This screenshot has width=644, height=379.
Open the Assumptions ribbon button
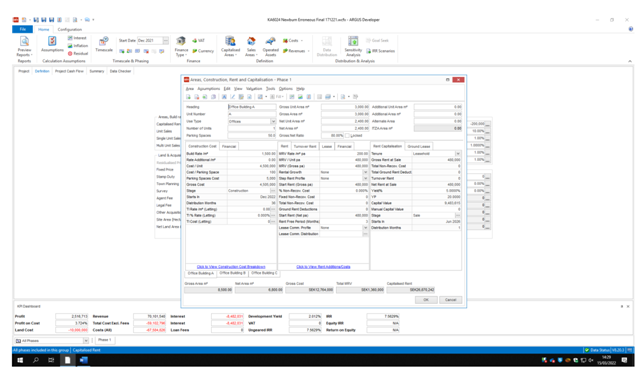(52, 45)
